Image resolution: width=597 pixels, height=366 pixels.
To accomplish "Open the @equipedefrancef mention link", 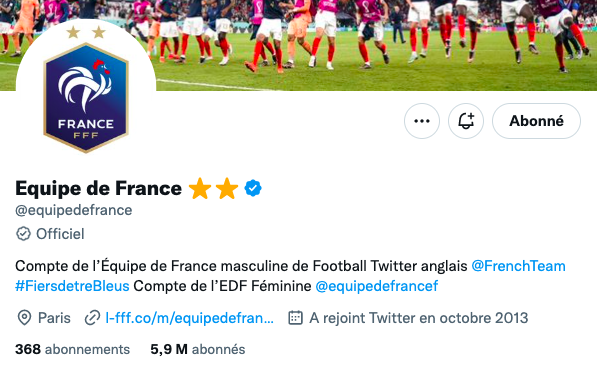I will point(377,286).
